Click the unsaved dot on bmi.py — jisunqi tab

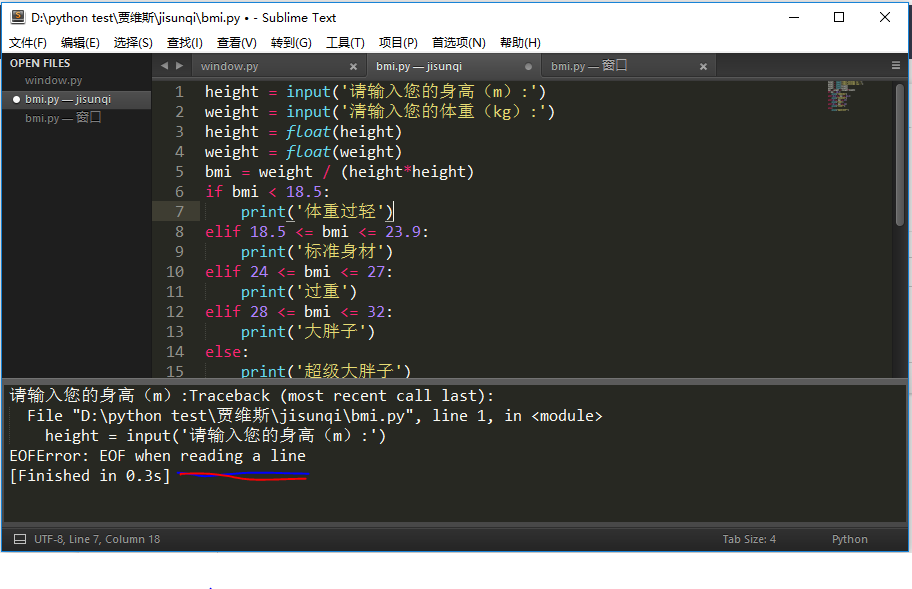click(x=528, y=67)
